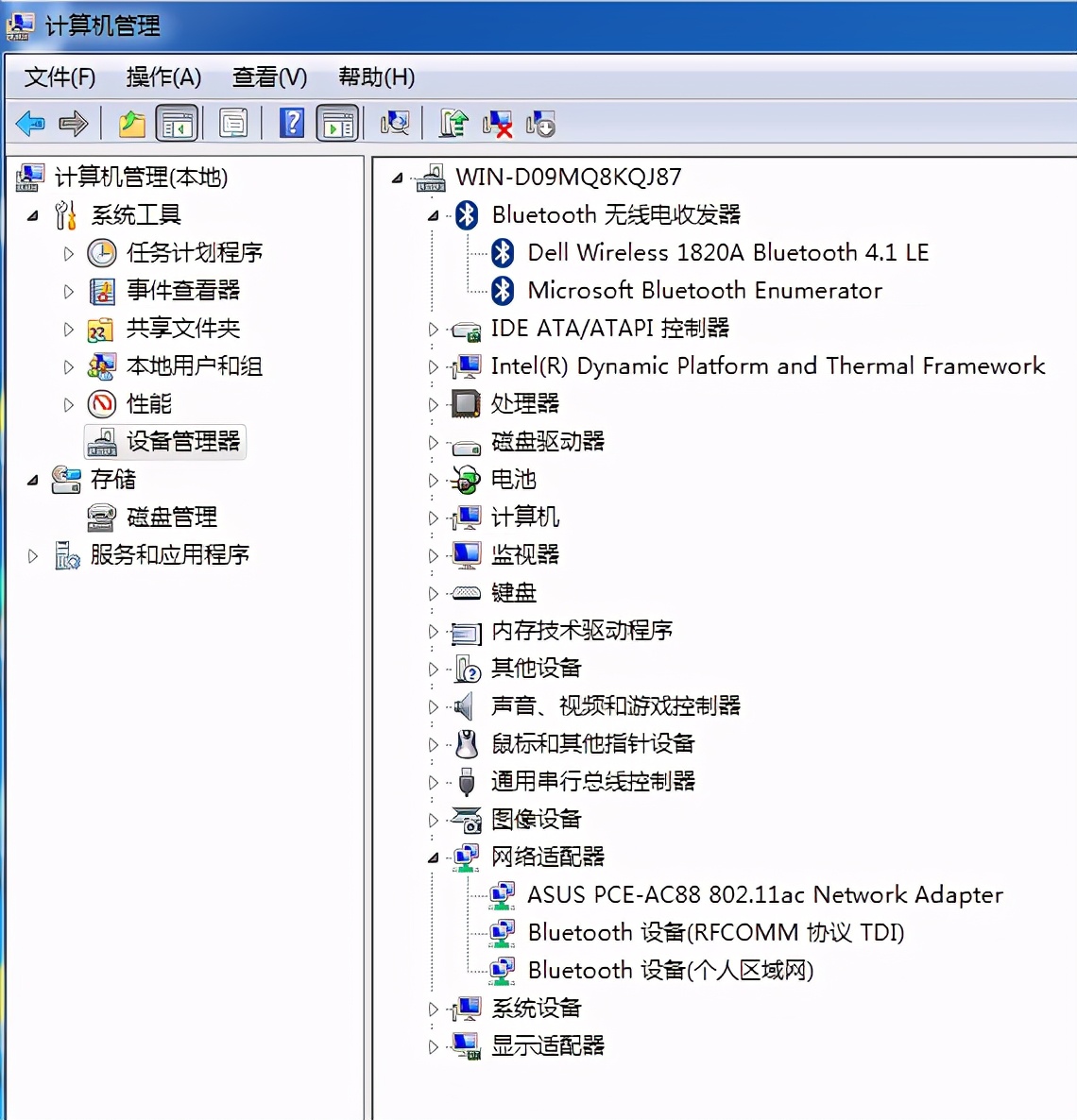Click the Properties toolbar icon

click(x=232, y=123)
